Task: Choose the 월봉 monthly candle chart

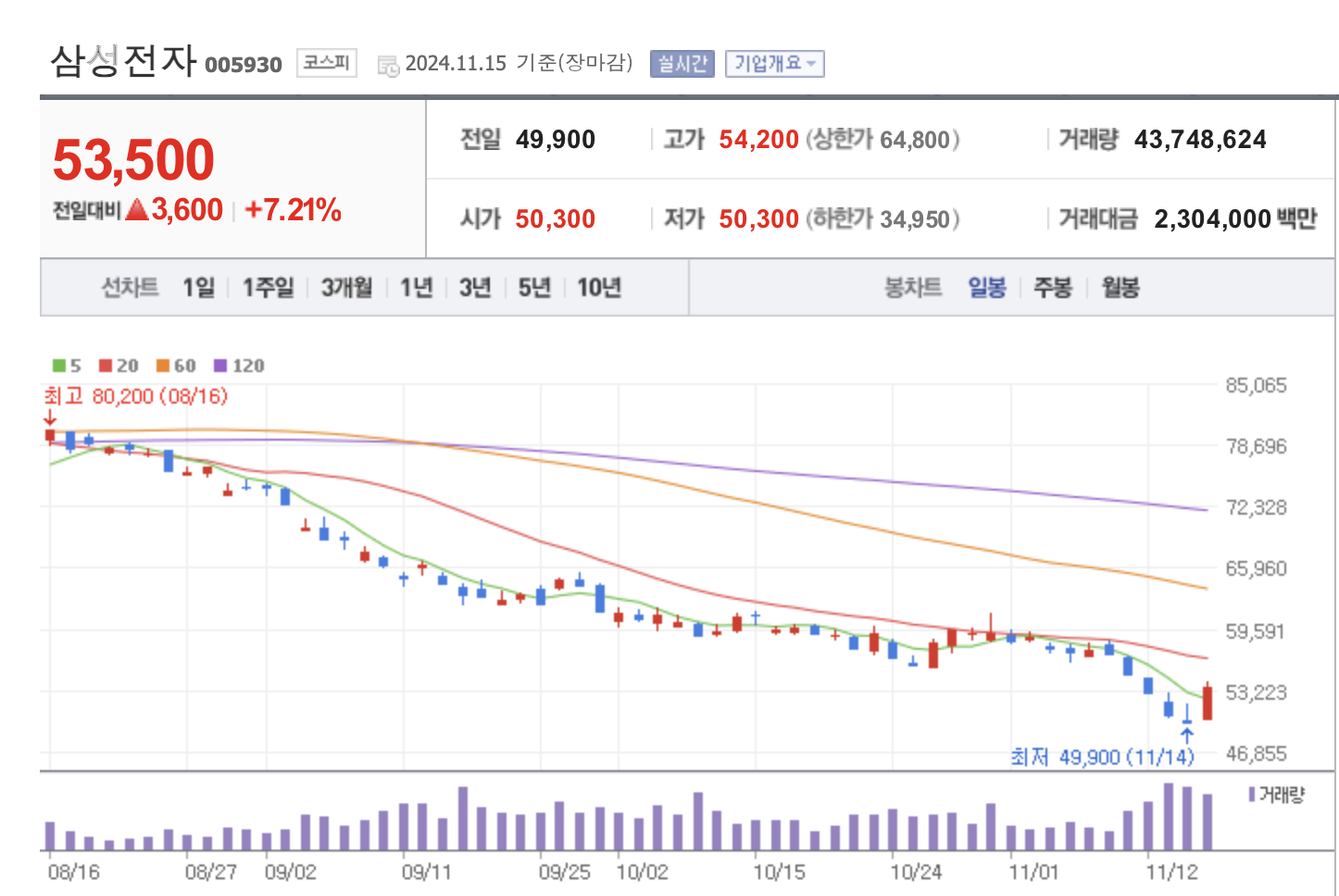Action: pyautogui.click(x=1120, y=288)
